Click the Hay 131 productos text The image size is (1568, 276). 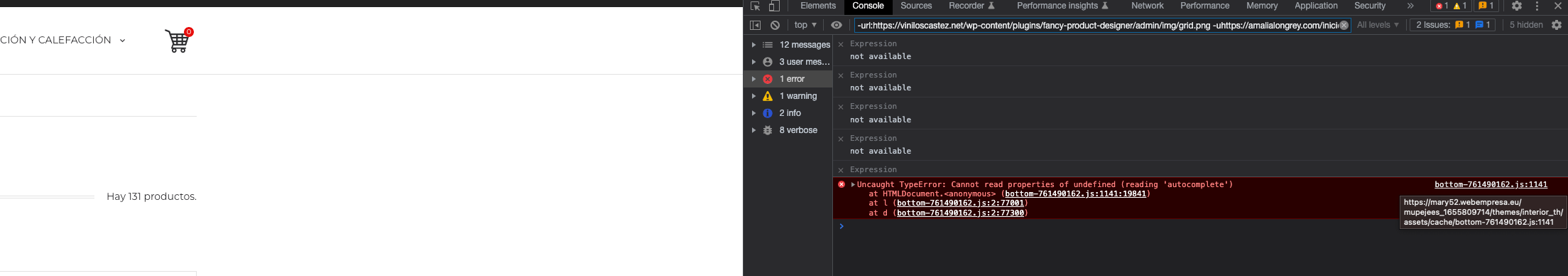(151, 196)
